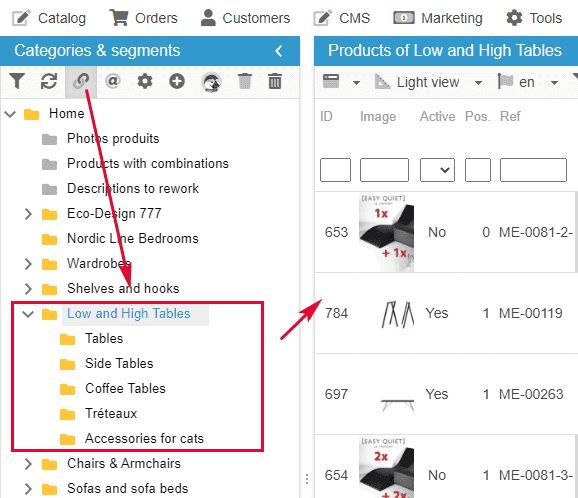Click the @ icon in categories toolbar
Viewport: 578px width, 498px height.
coord(113,80)
